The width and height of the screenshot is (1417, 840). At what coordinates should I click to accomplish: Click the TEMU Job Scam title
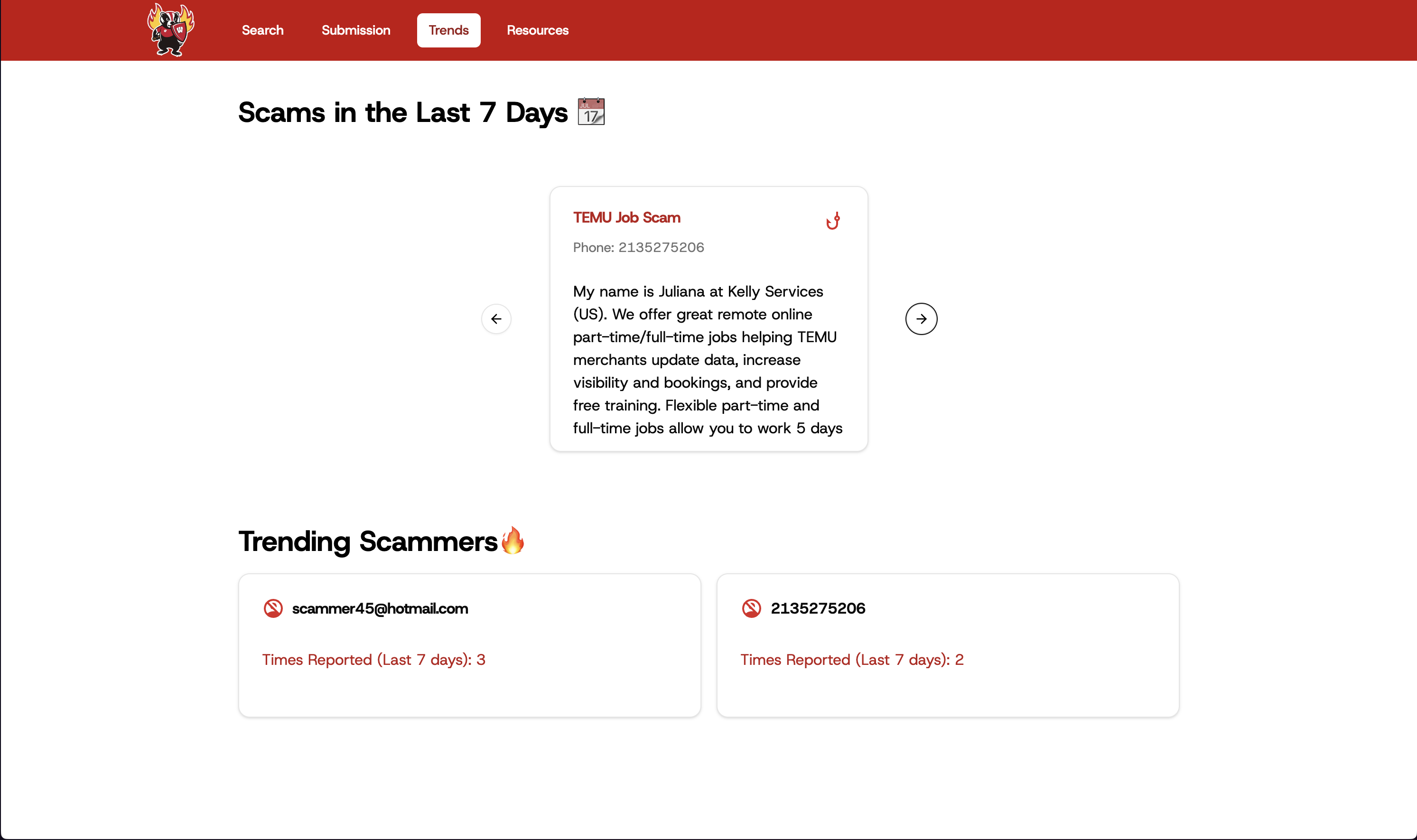point(626,217)
